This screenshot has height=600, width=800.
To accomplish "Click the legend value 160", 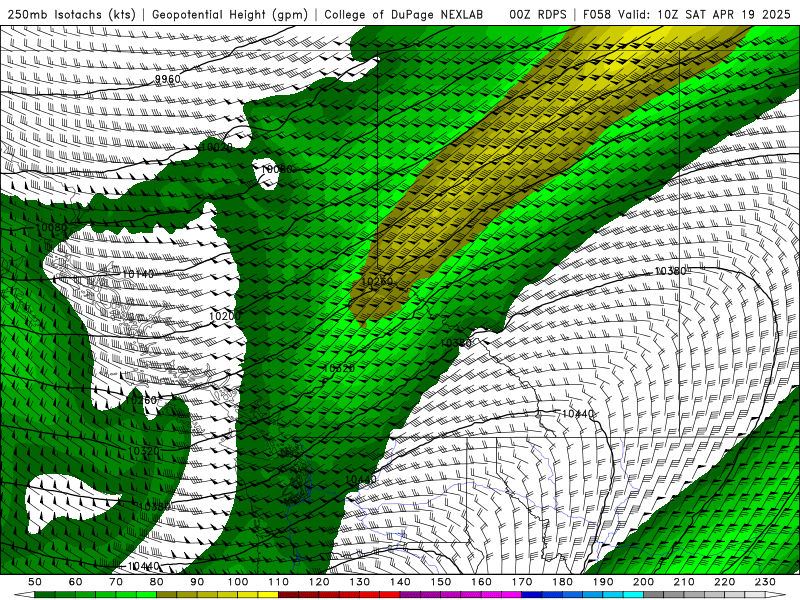I will click(482, 582).
